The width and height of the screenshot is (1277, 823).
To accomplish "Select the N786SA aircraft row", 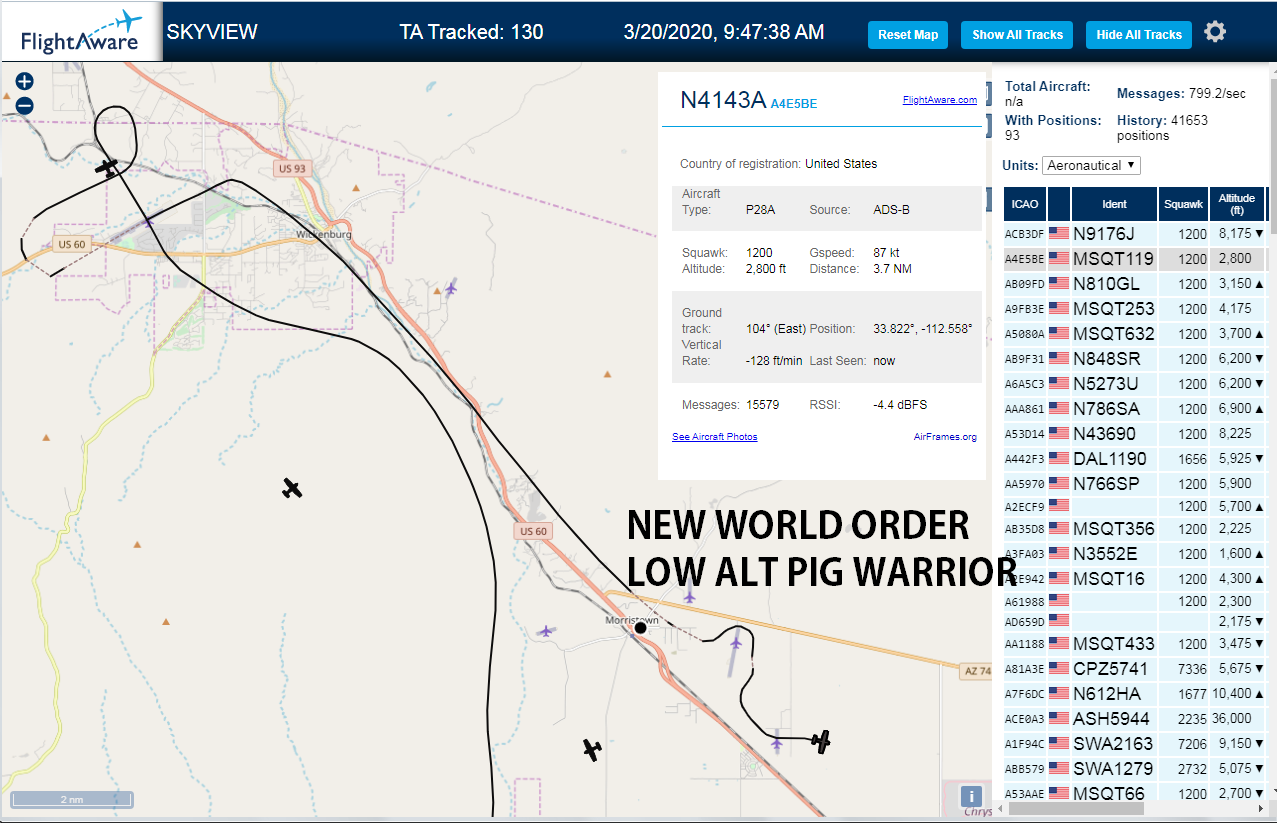I will pyautogui.click(x=1135, y=408).
